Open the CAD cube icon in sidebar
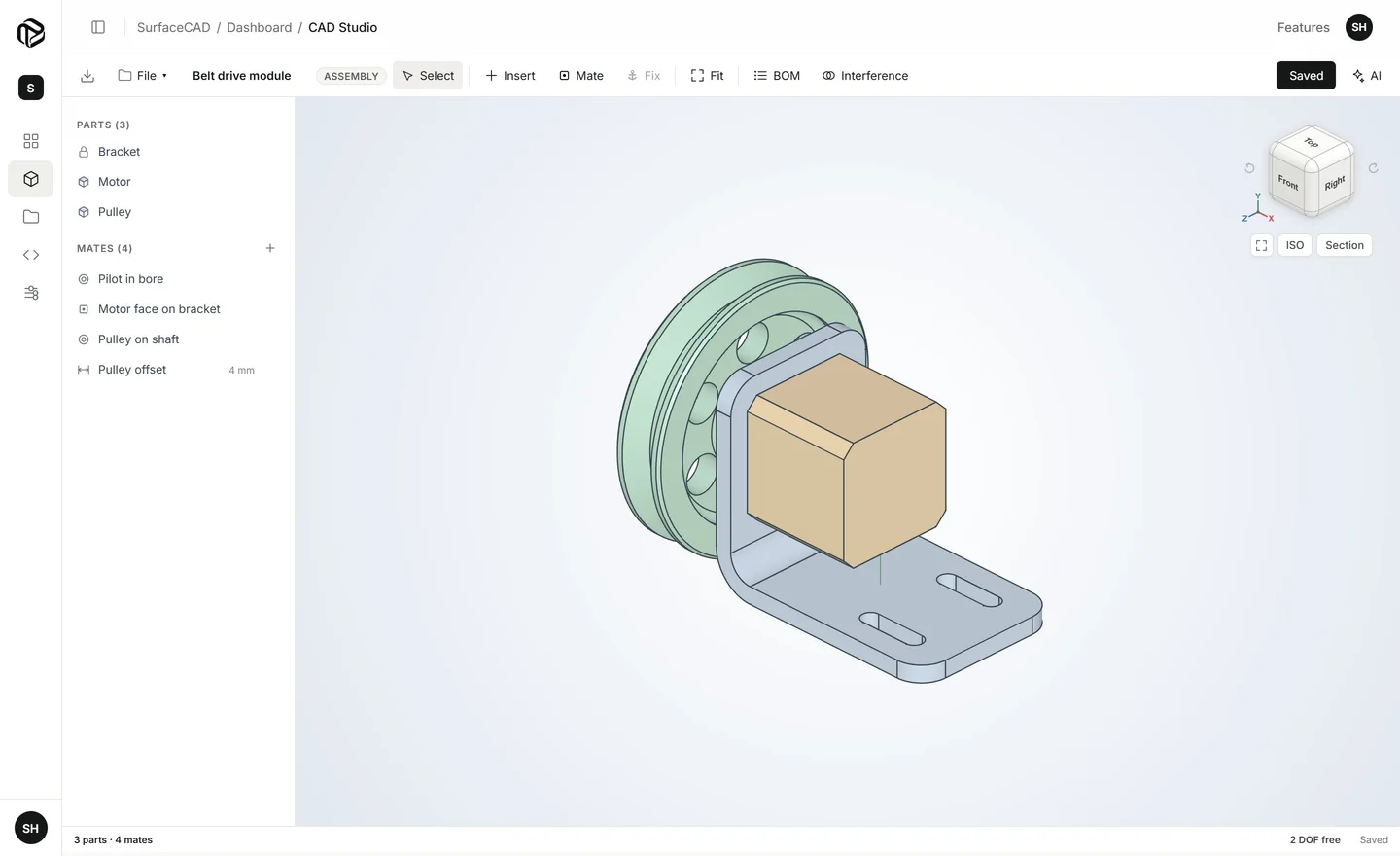Viewport: 1400px width, 856px height. (x=31, y=179)
